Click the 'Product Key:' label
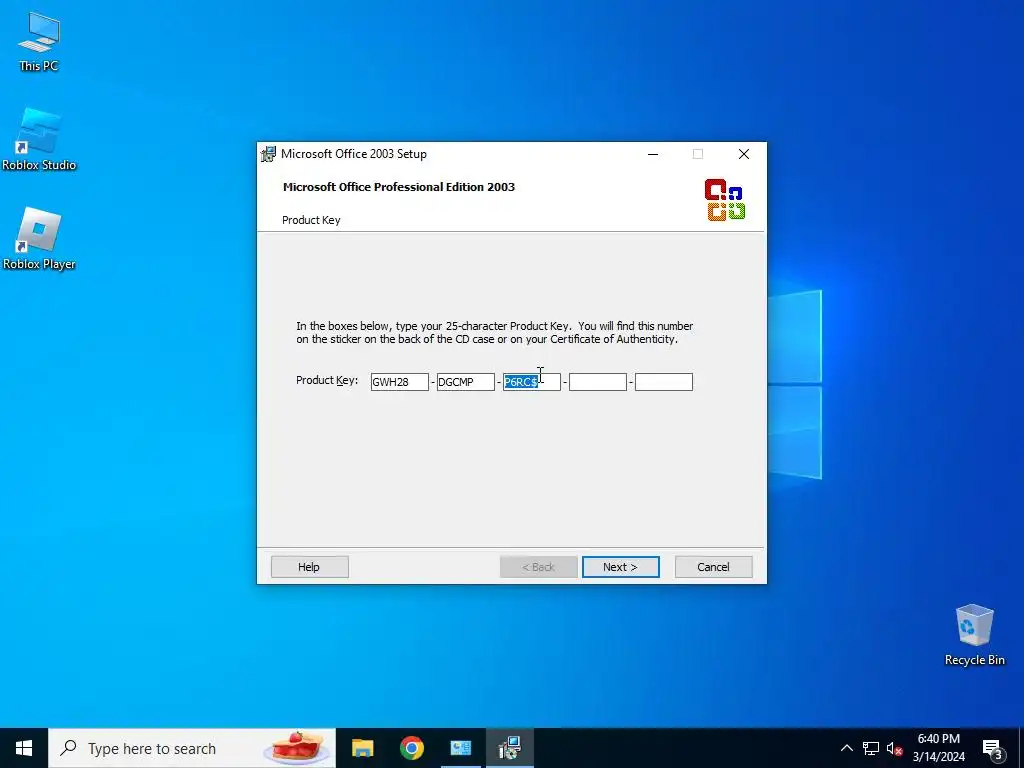 click(x=327, y=380)
